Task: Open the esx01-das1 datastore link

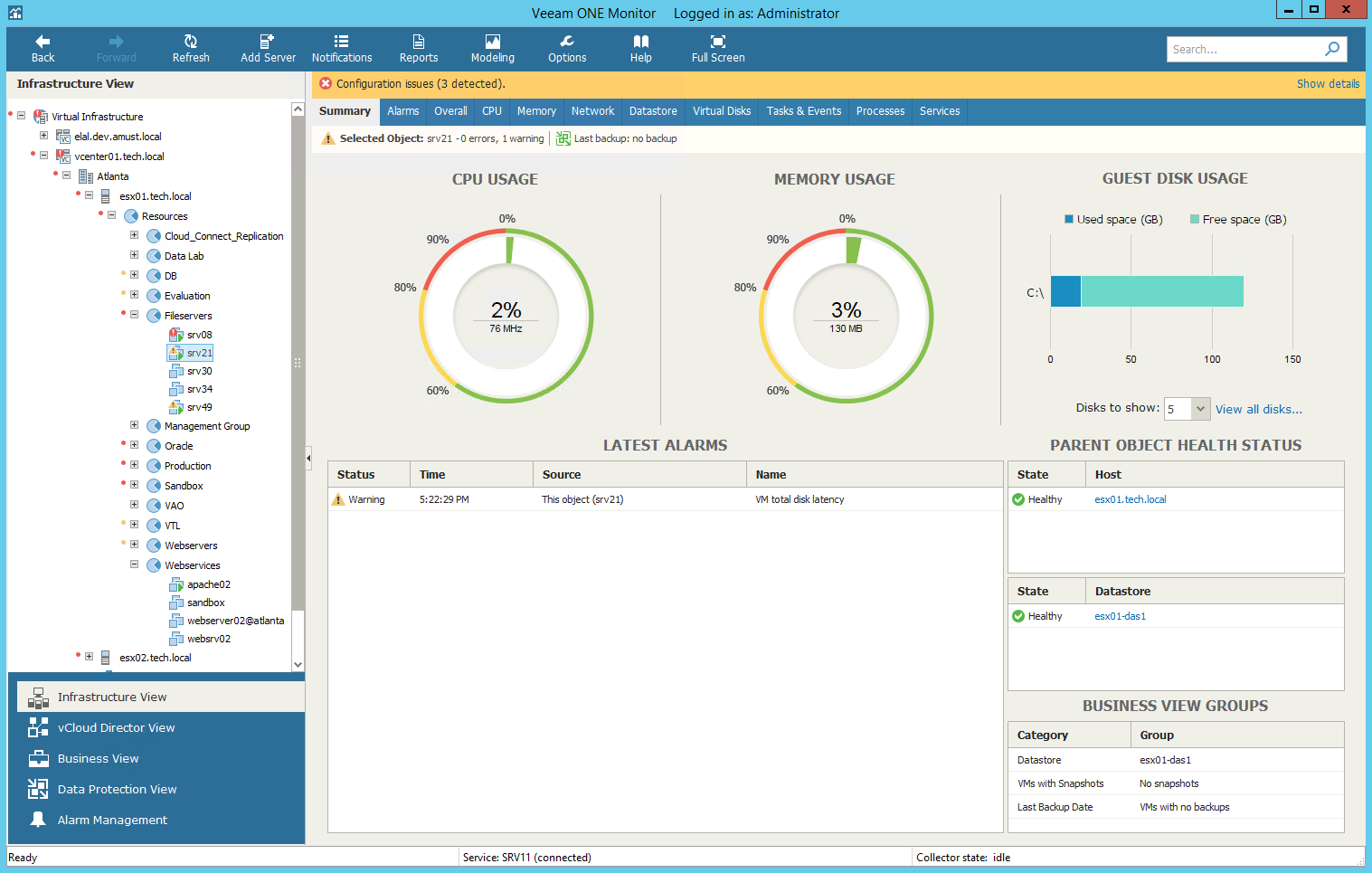Action: coord(1120,616)
